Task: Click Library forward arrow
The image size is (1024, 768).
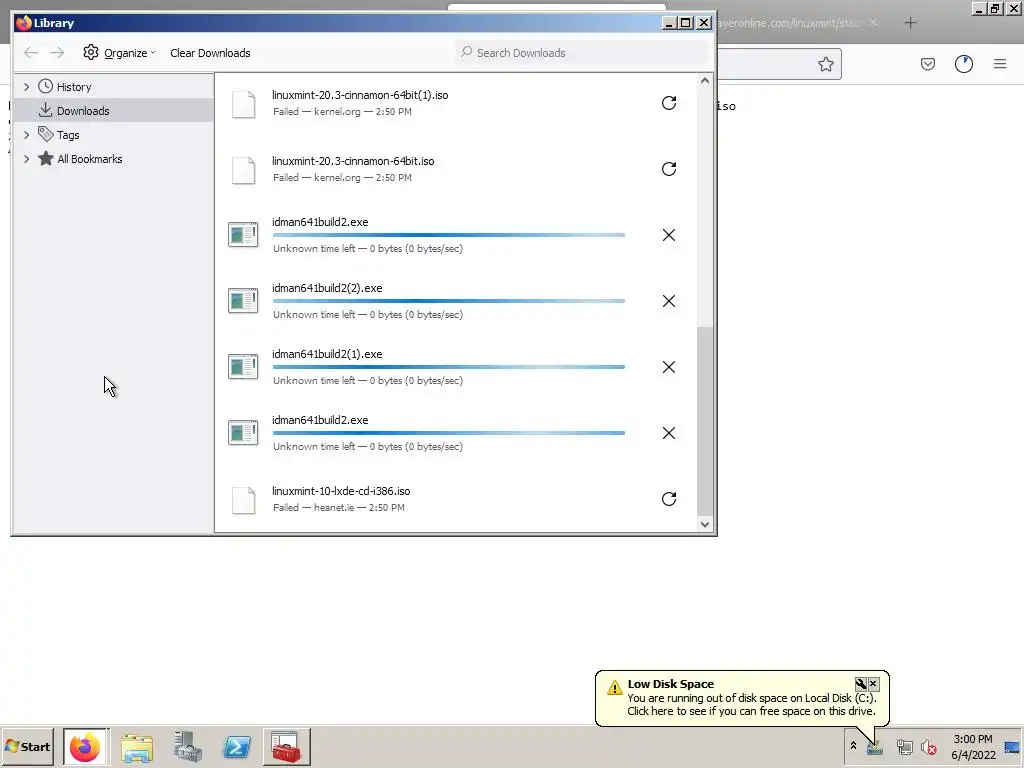Action: tap(57, 53)
